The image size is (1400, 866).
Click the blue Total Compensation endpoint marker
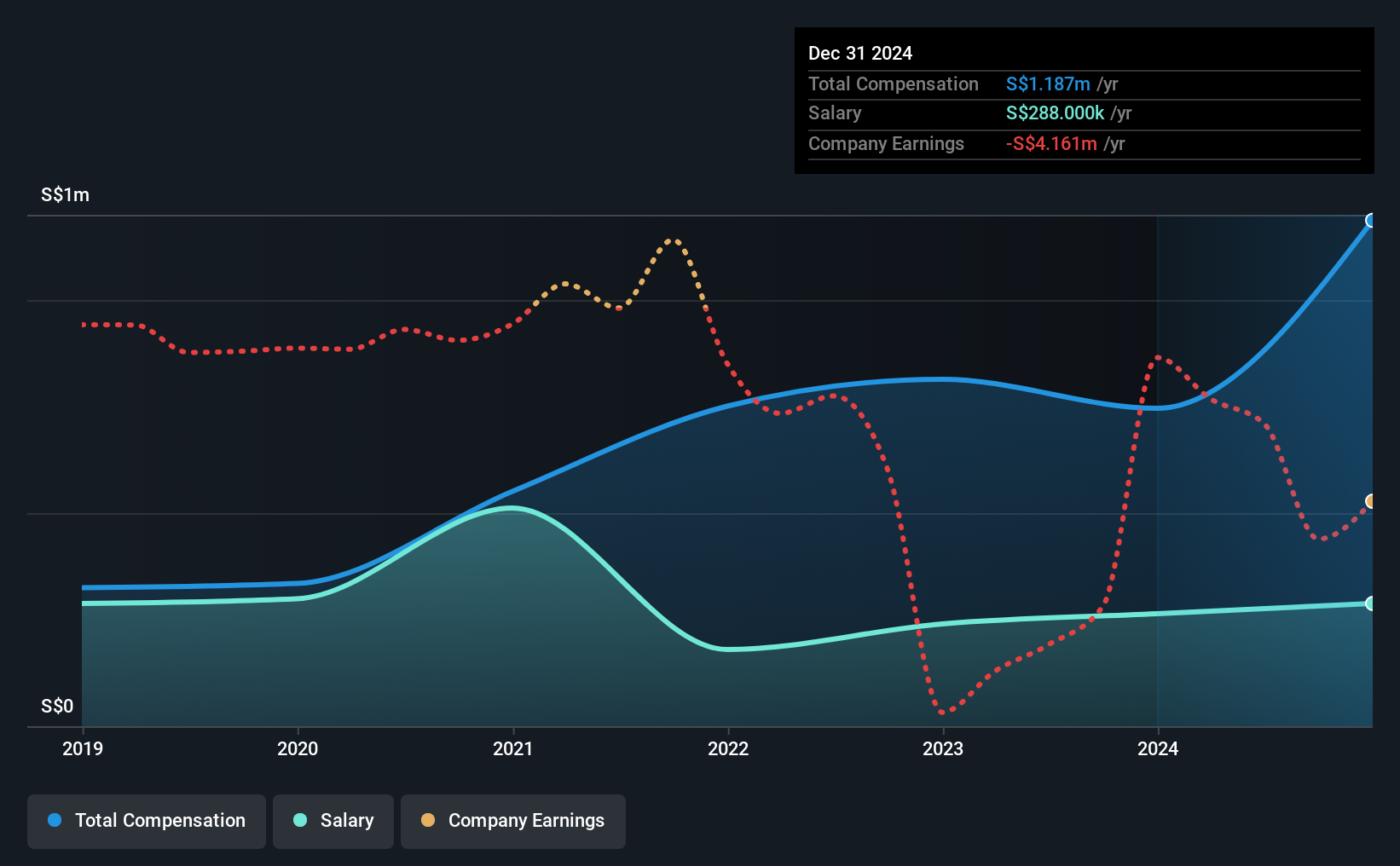point(1371,221)
